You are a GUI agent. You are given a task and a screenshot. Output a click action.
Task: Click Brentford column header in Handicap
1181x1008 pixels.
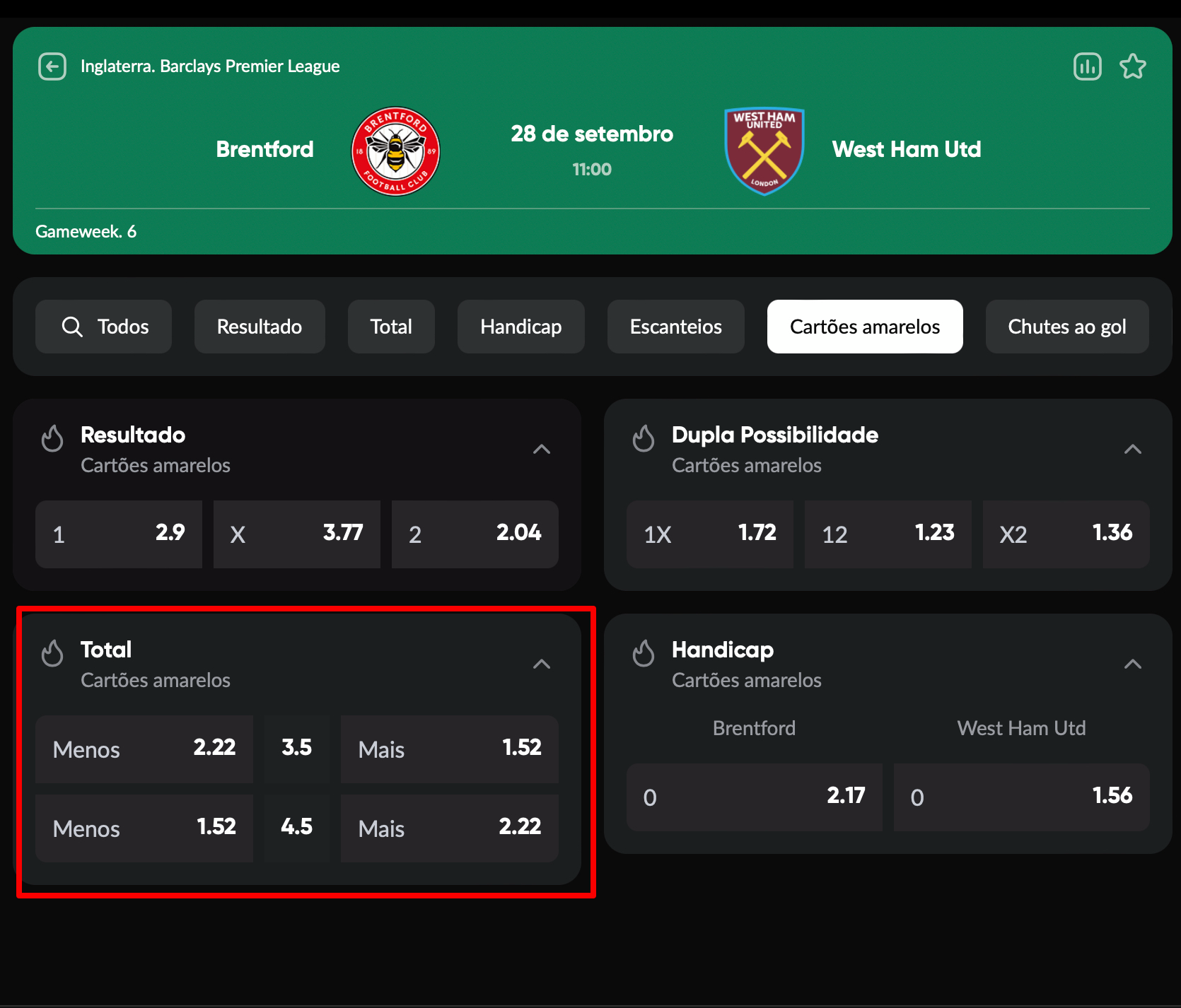click(x=755, y=728)
